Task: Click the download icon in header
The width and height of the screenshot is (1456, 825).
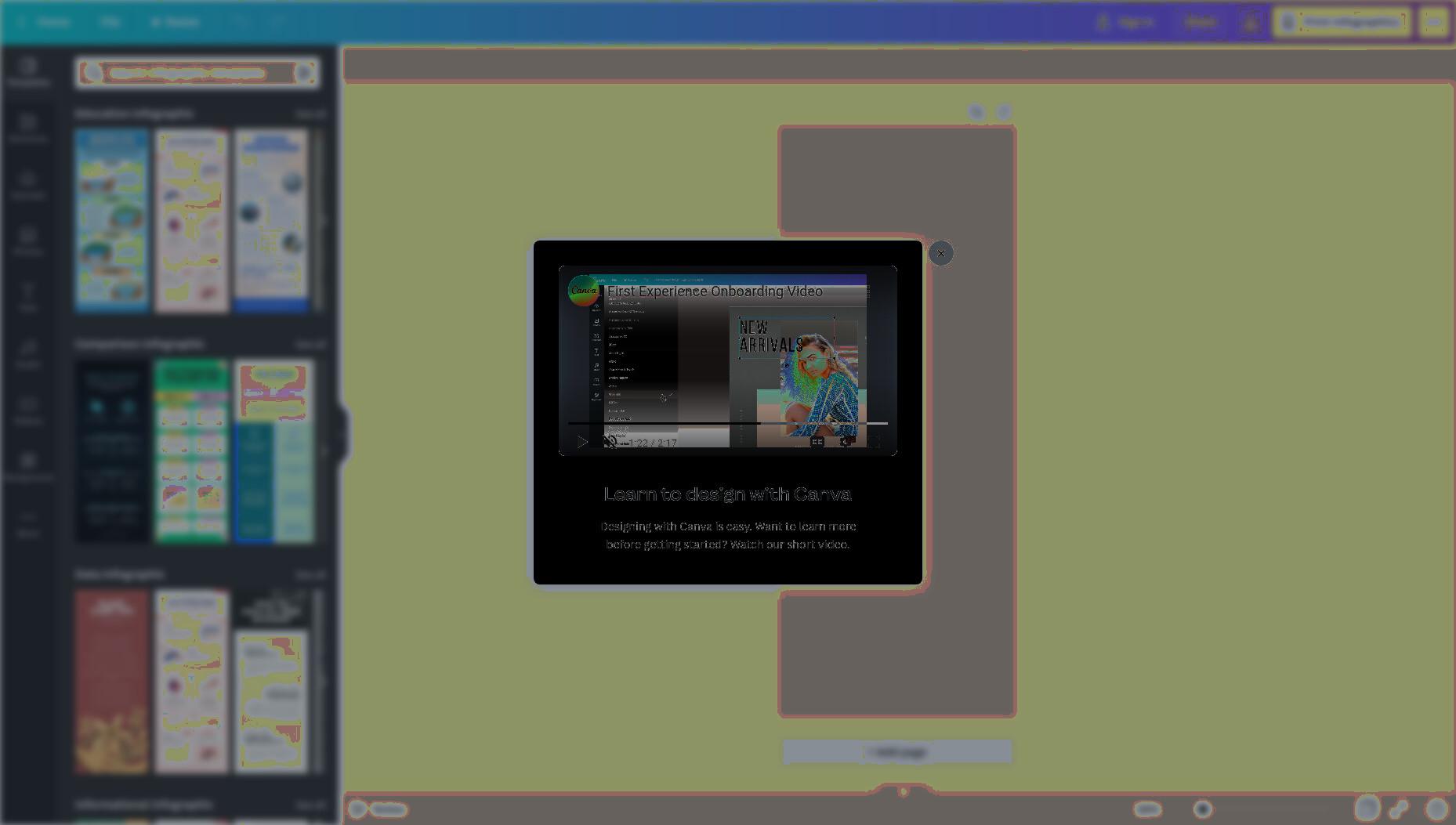Action: pos(1251,22)
